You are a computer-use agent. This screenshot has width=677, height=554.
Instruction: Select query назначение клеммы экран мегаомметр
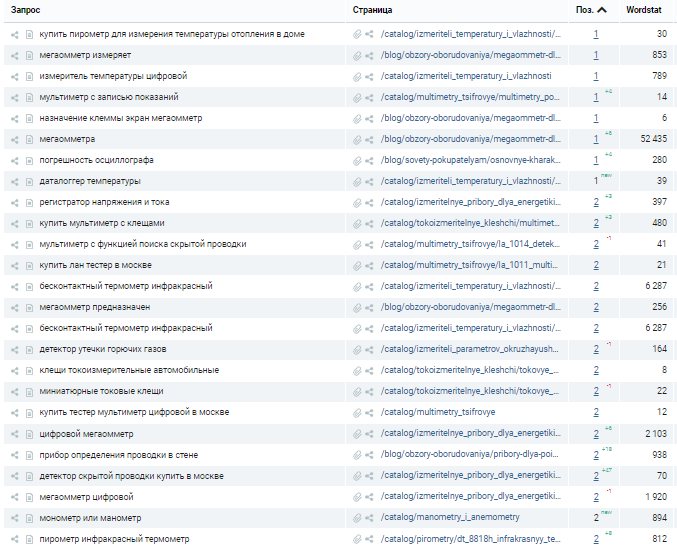click(x=120, y=118)
